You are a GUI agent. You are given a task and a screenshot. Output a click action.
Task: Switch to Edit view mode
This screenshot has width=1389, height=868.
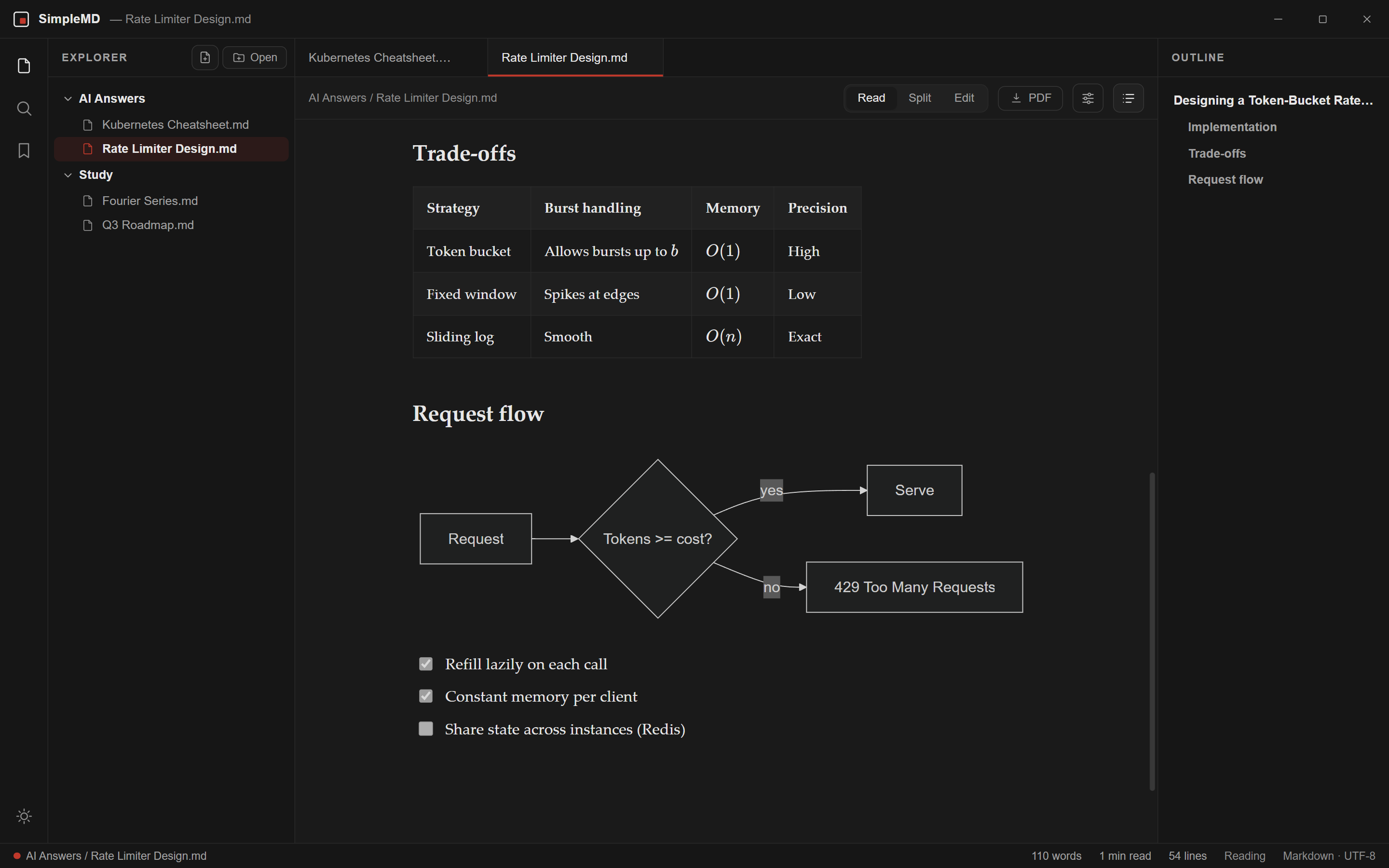coord(964,98)
